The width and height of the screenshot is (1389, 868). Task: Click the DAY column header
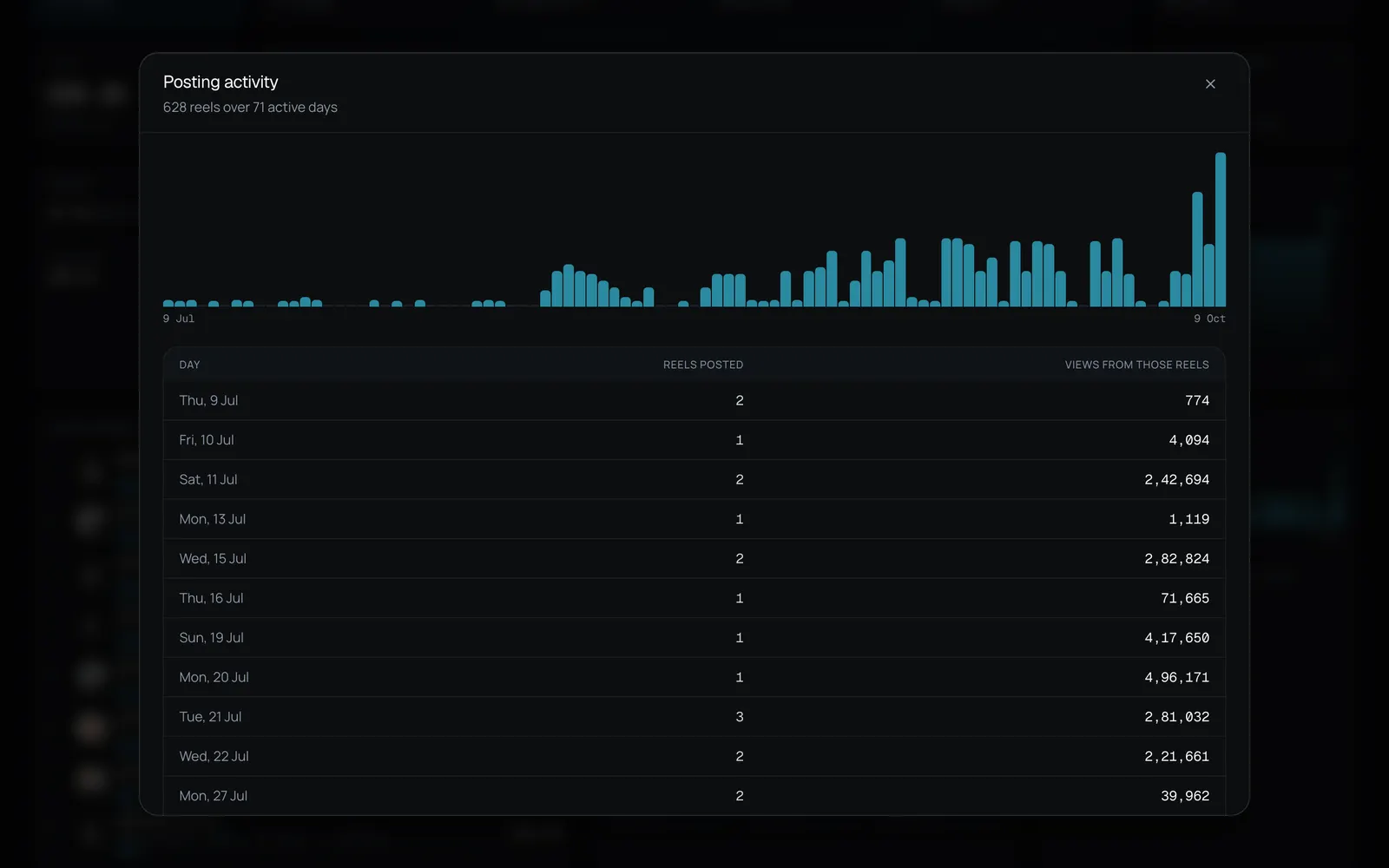pyautogui.click(x=189, y=365)
